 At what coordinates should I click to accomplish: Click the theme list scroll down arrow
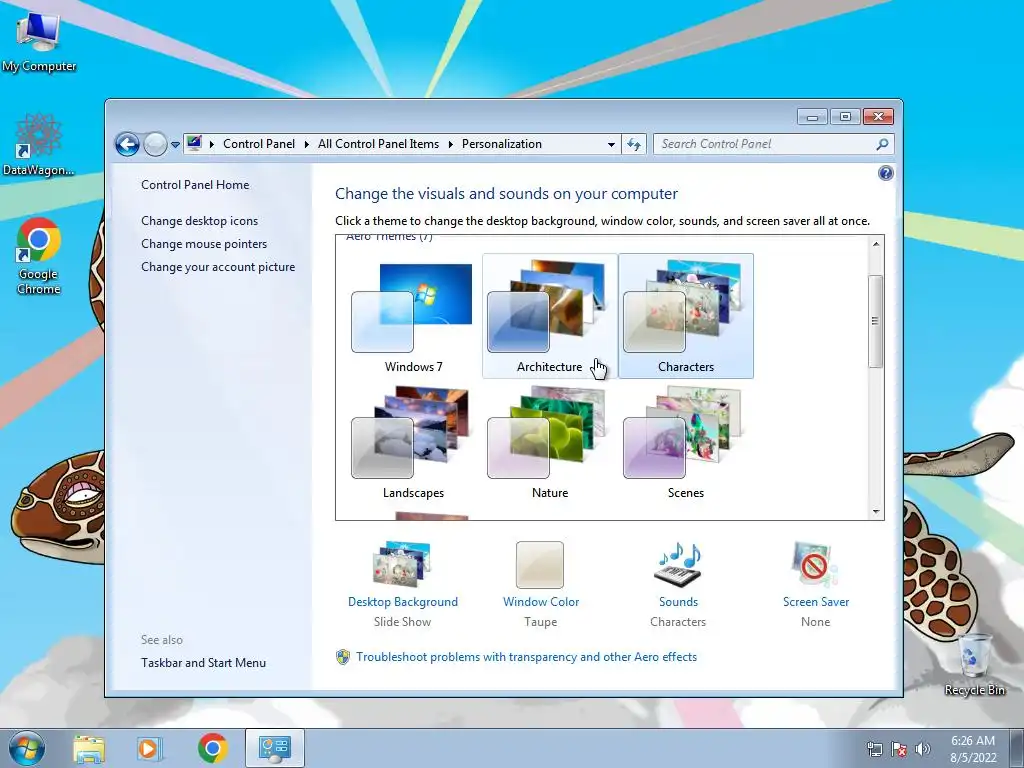point(876,512)
